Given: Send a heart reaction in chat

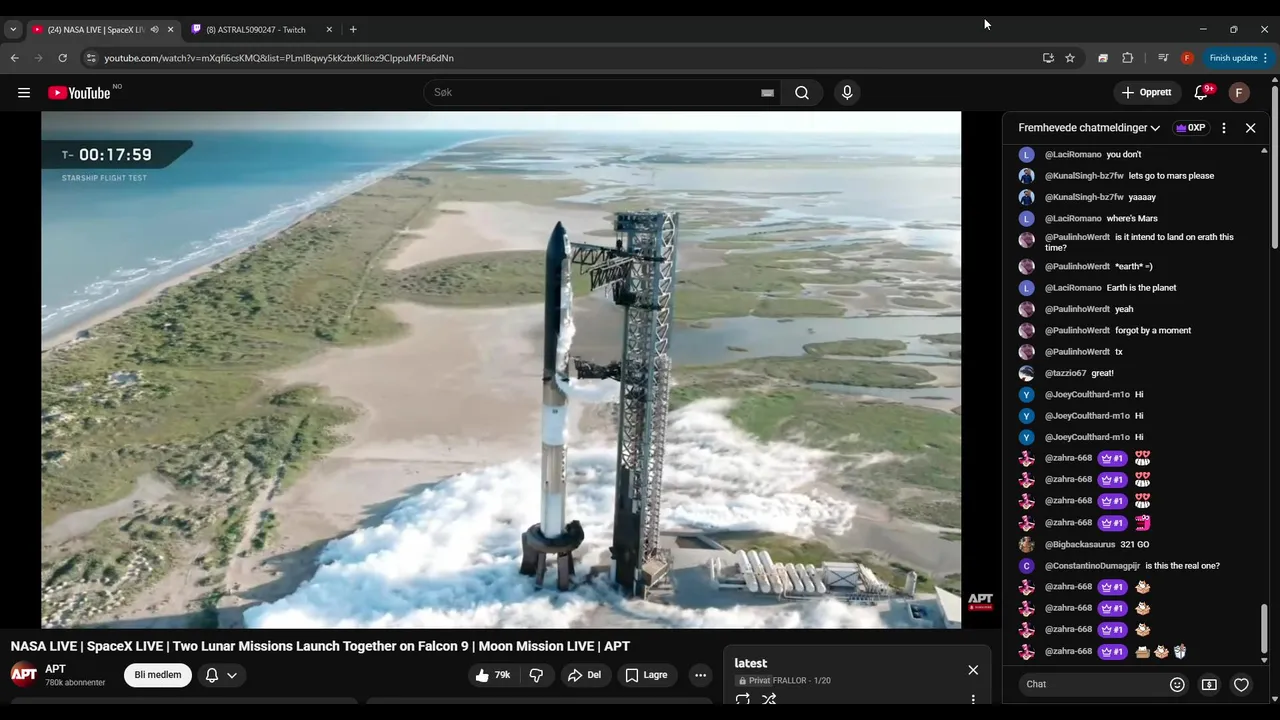Looking at the screenshot, I should tap(1241, 684).
